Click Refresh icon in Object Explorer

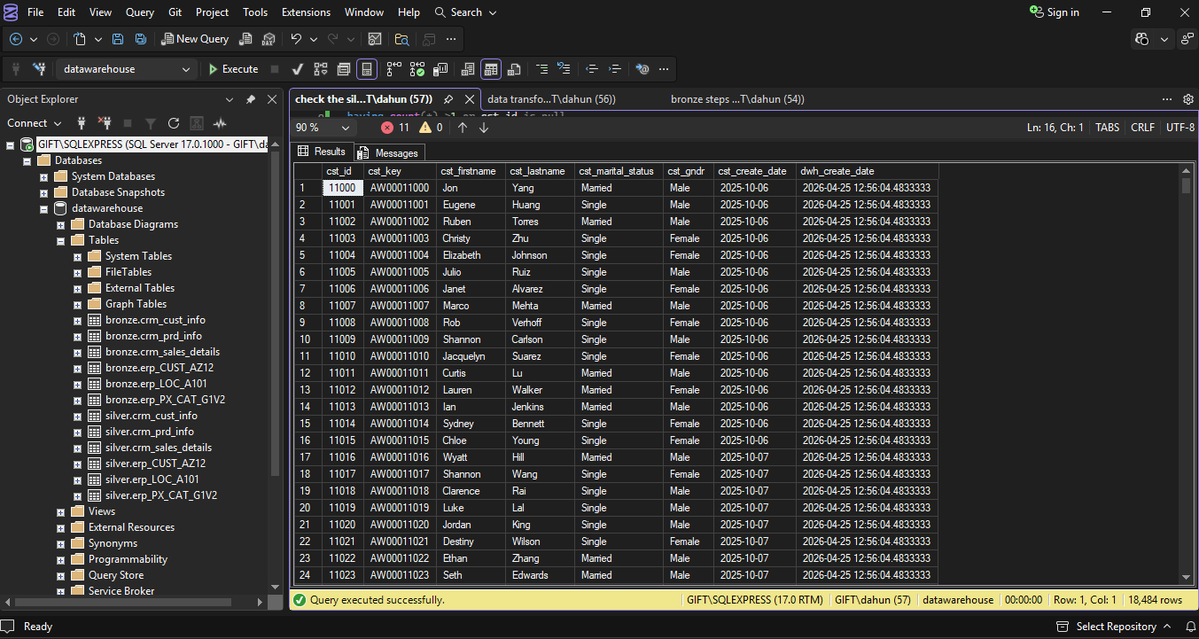pos(174,123)
